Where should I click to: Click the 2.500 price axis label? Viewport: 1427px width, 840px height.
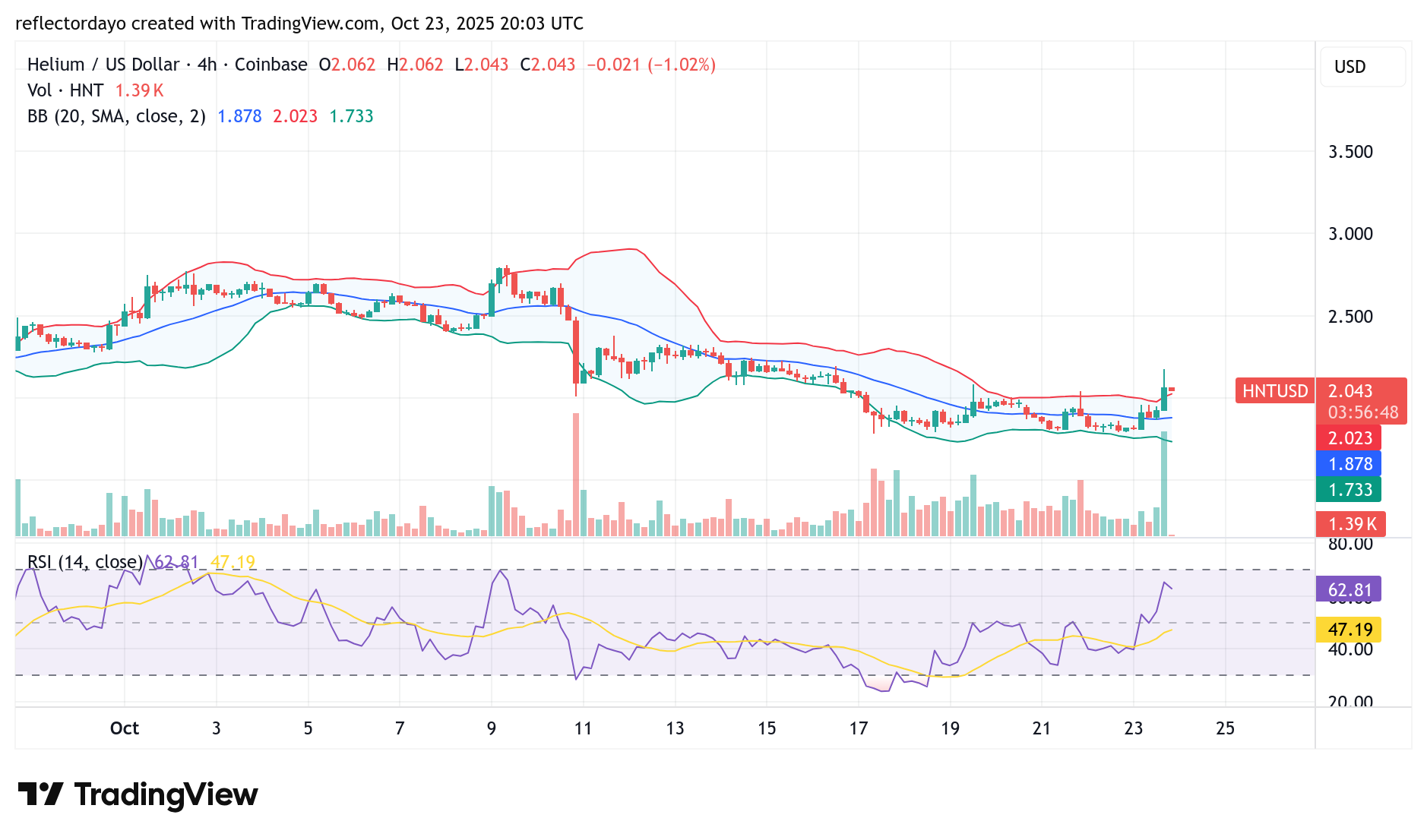click(1350, 317)
